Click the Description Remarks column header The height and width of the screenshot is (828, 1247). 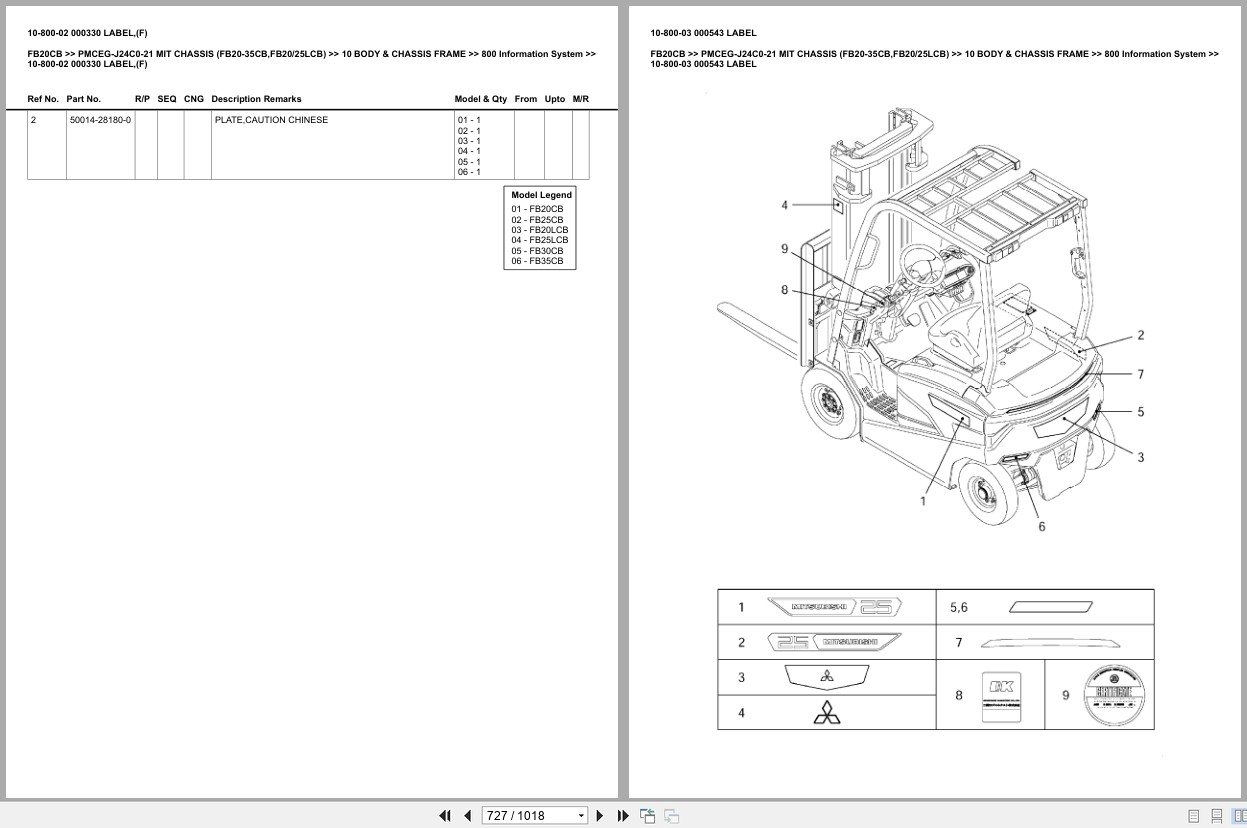(256, 99)
